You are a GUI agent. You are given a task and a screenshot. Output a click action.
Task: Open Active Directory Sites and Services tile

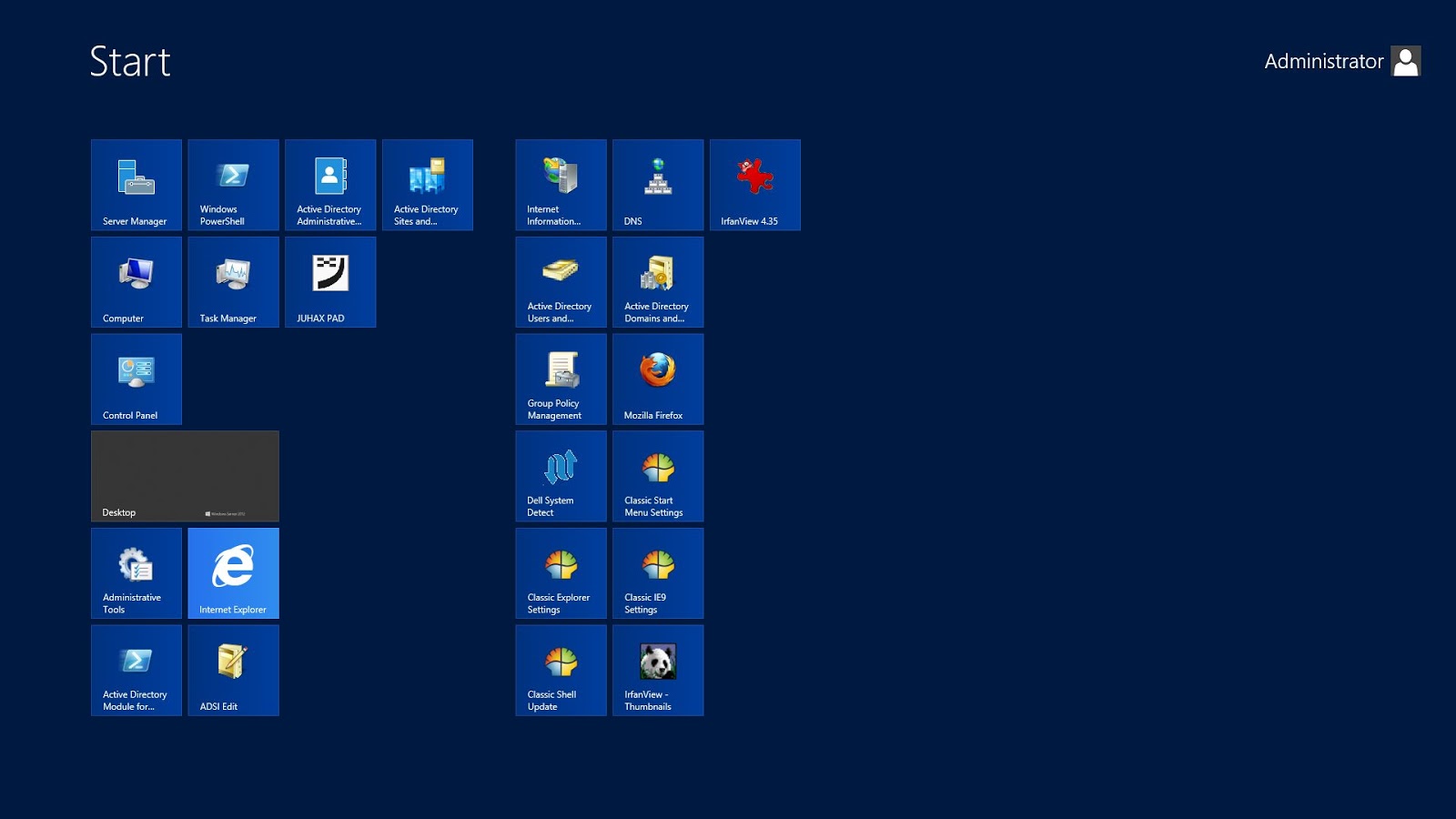click(428, 185)
